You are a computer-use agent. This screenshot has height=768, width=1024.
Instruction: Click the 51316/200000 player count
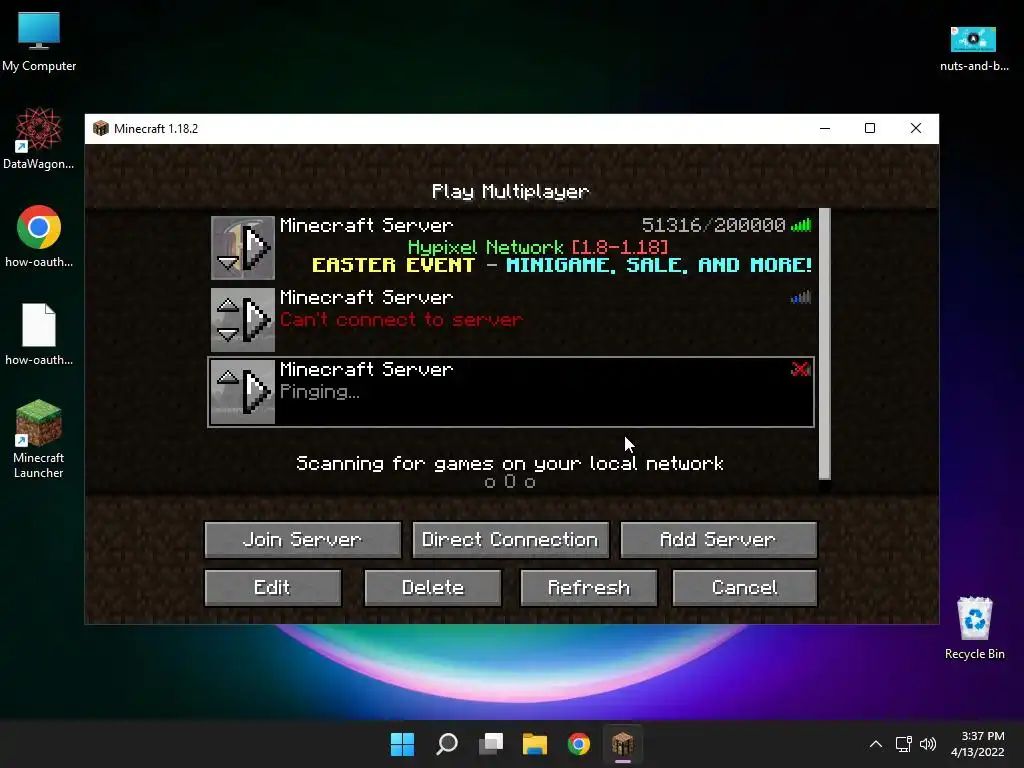pyautogui.click(x=713, y=225)
